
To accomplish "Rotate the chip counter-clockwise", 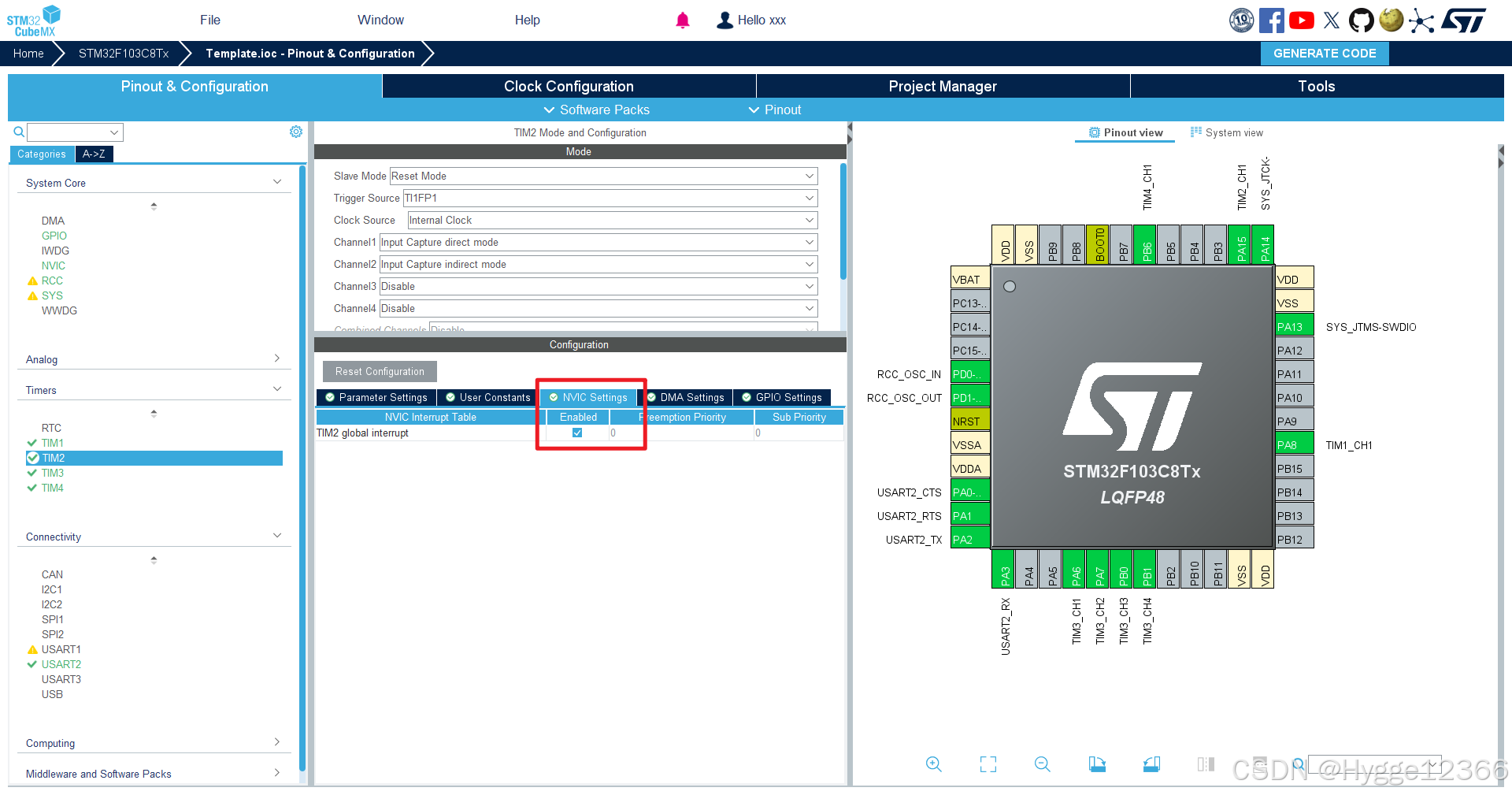I will click(x=1151, y=763).
